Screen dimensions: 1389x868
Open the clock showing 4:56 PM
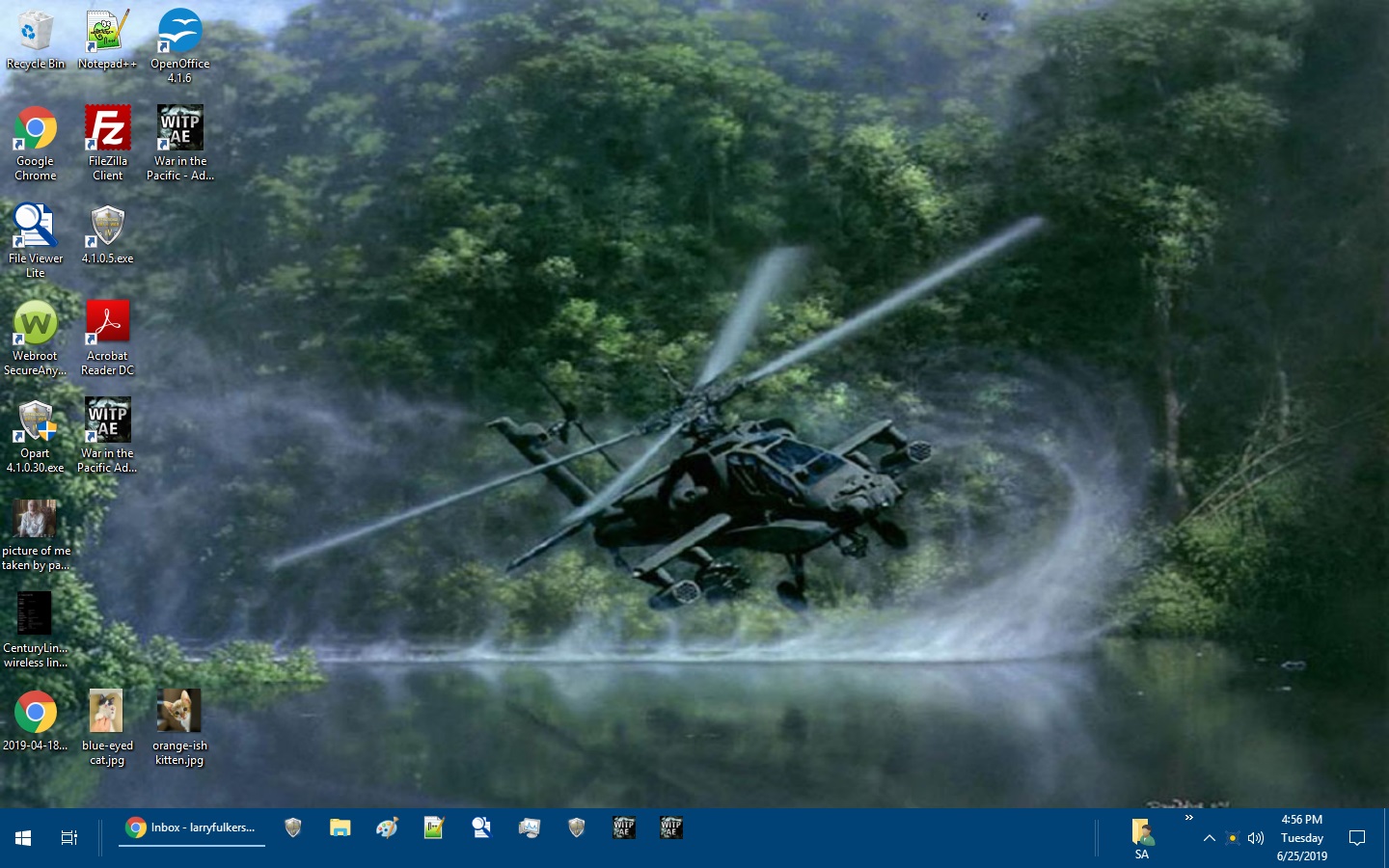[x=1301, y=837]
